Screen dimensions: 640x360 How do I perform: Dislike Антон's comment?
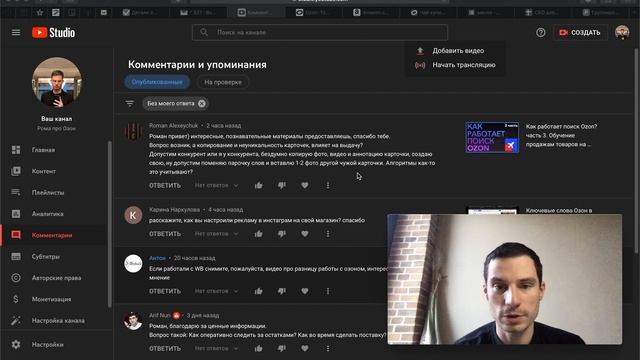(x=282, y=291)
